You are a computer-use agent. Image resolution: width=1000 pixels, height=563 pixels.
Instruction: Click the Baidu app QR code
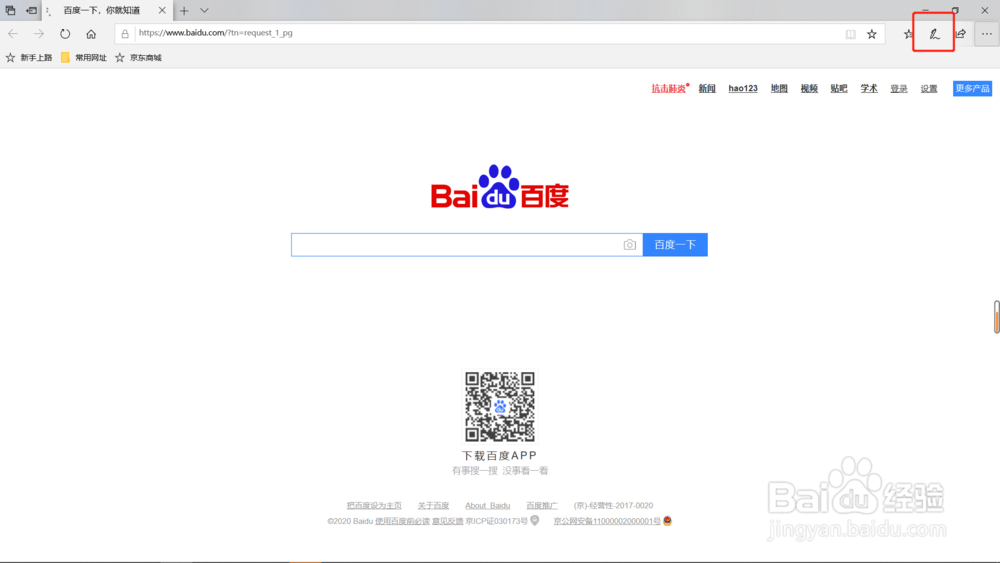[x=500, y=407]
